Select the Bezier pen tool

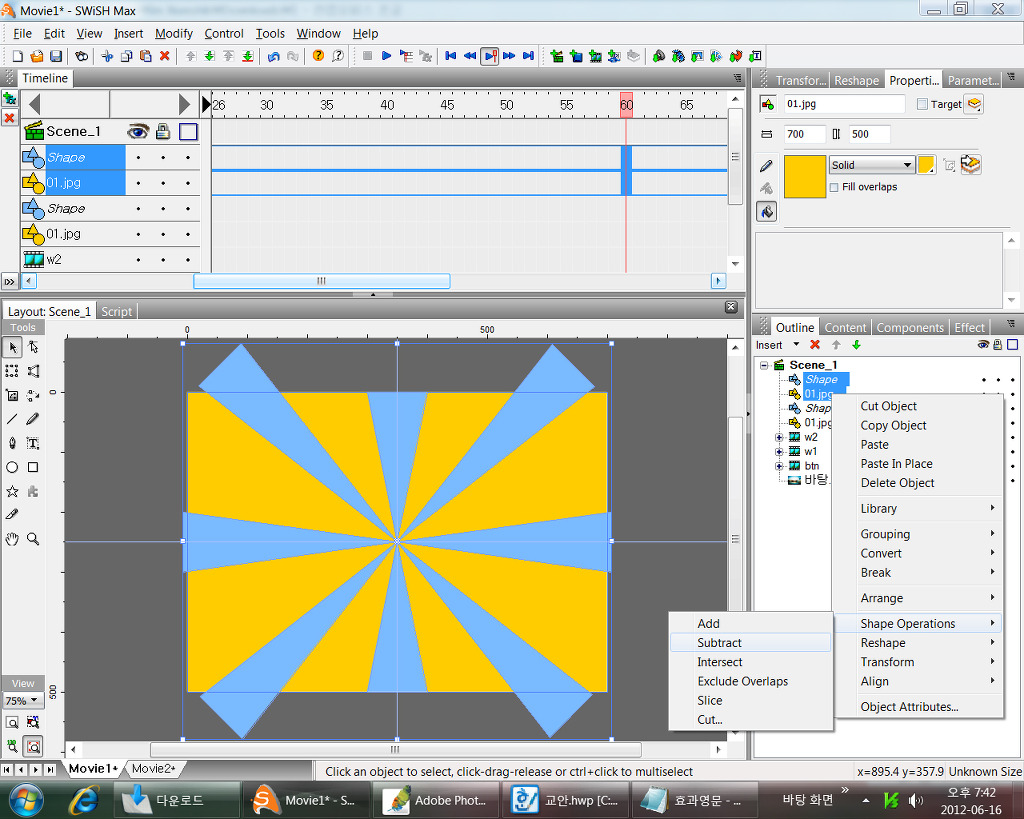[x=12, y=443]
